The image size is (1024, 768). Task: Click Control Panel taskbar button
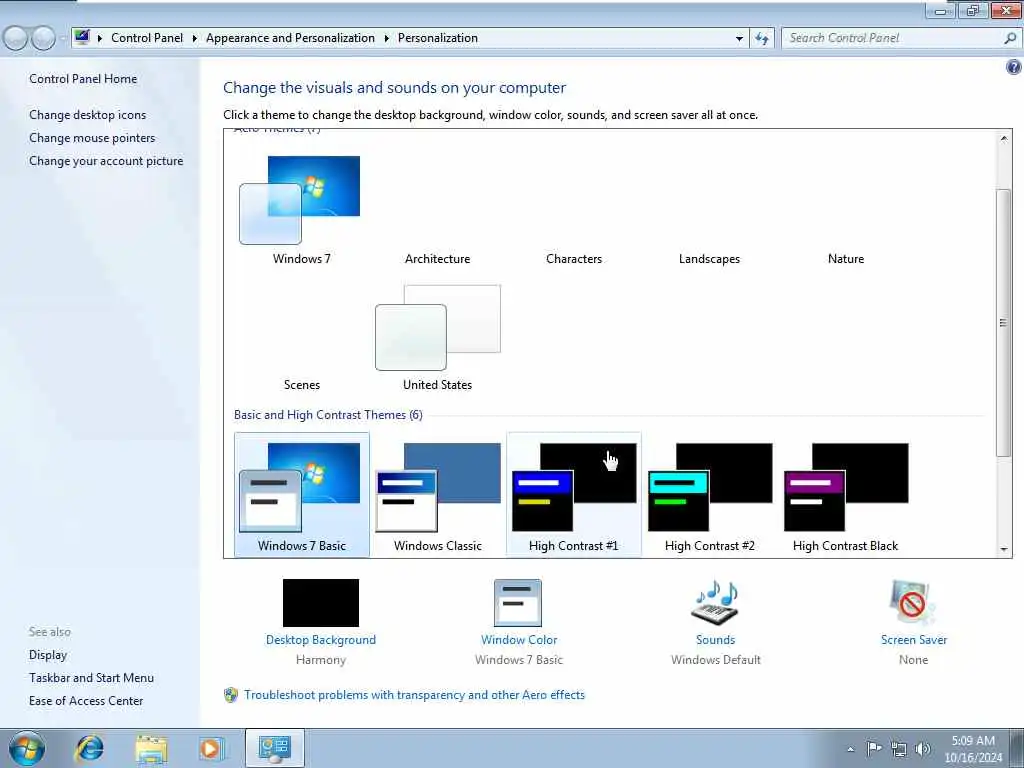coord(274,748)
